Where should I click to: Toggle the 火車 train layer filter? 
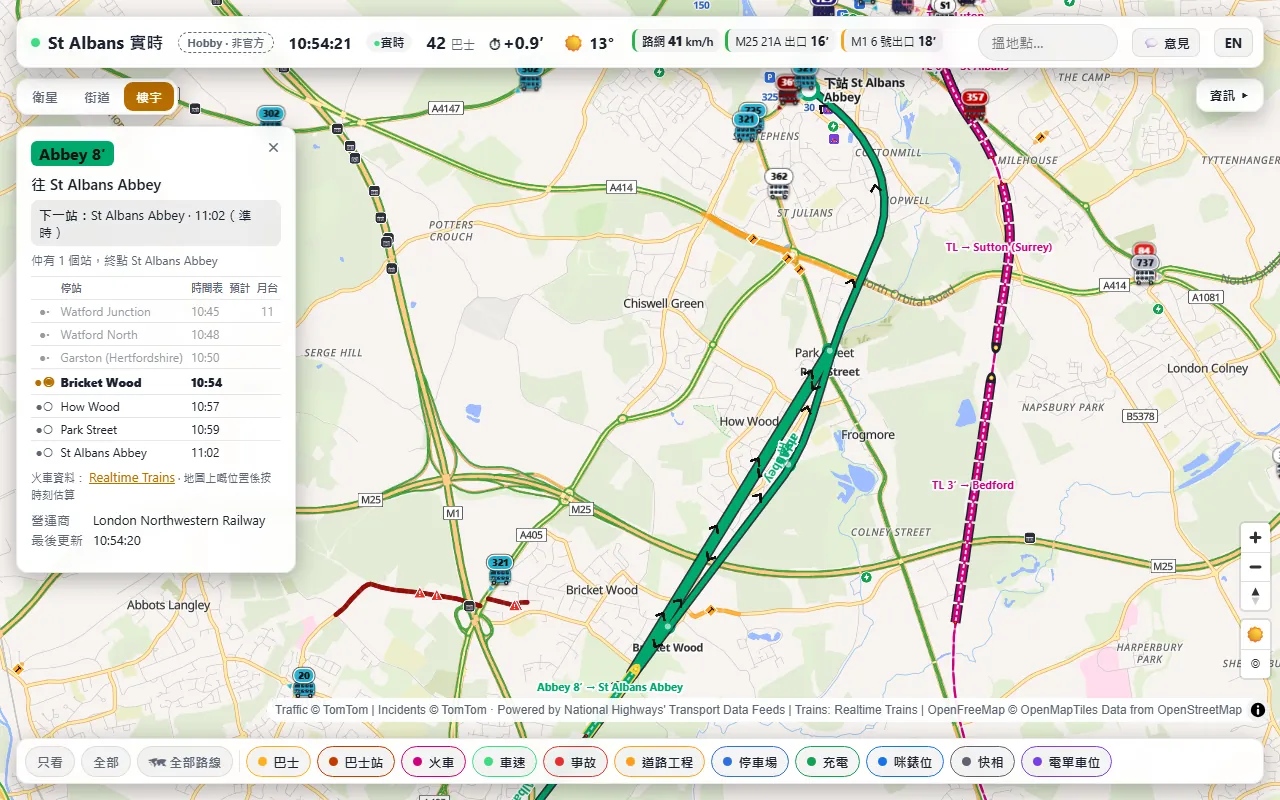click(433, 762)
